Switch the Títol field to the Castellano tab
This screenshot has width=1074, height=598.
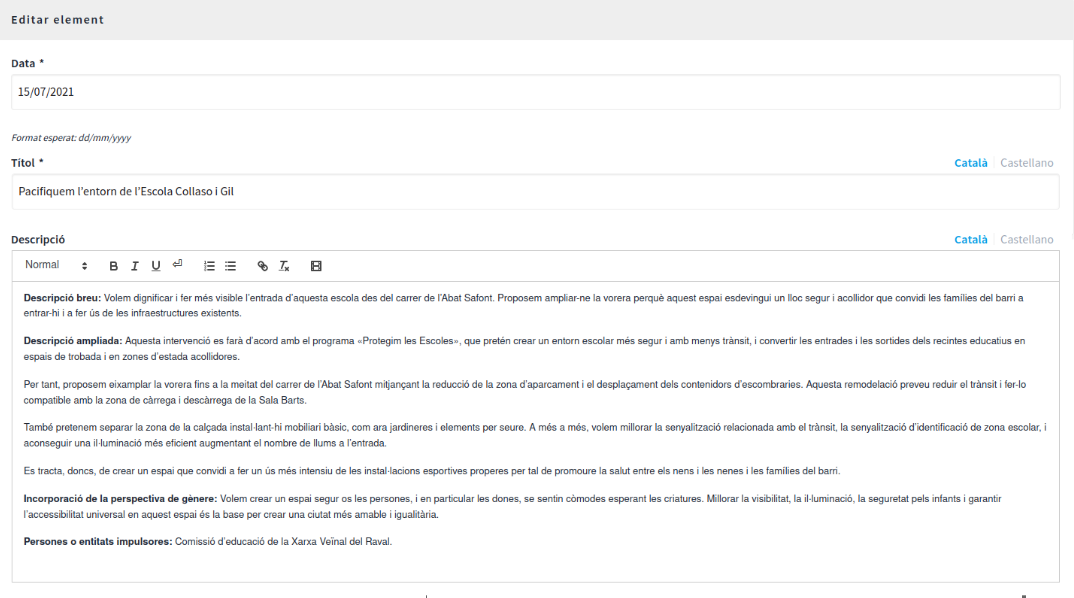pos(1026,163)
